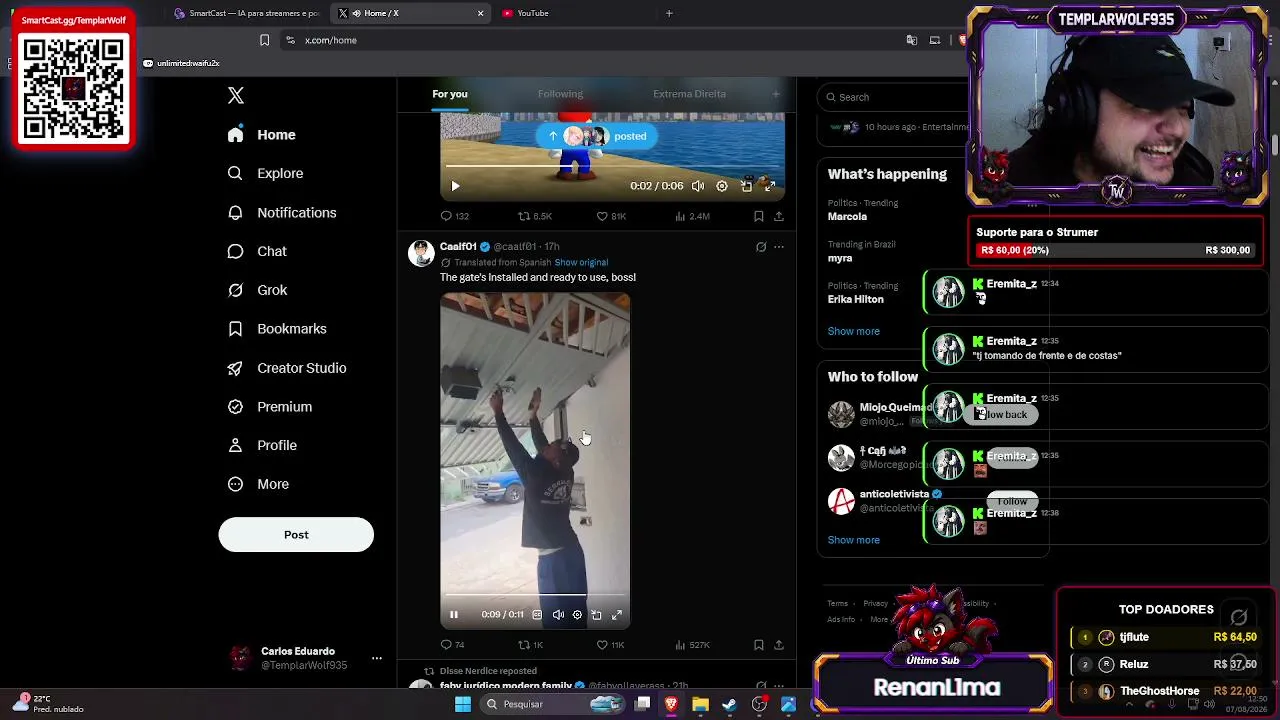Switch to the SmartCast browser tab
The width and height of the screenshot is (1280, 720).
(x=247, y=13)
